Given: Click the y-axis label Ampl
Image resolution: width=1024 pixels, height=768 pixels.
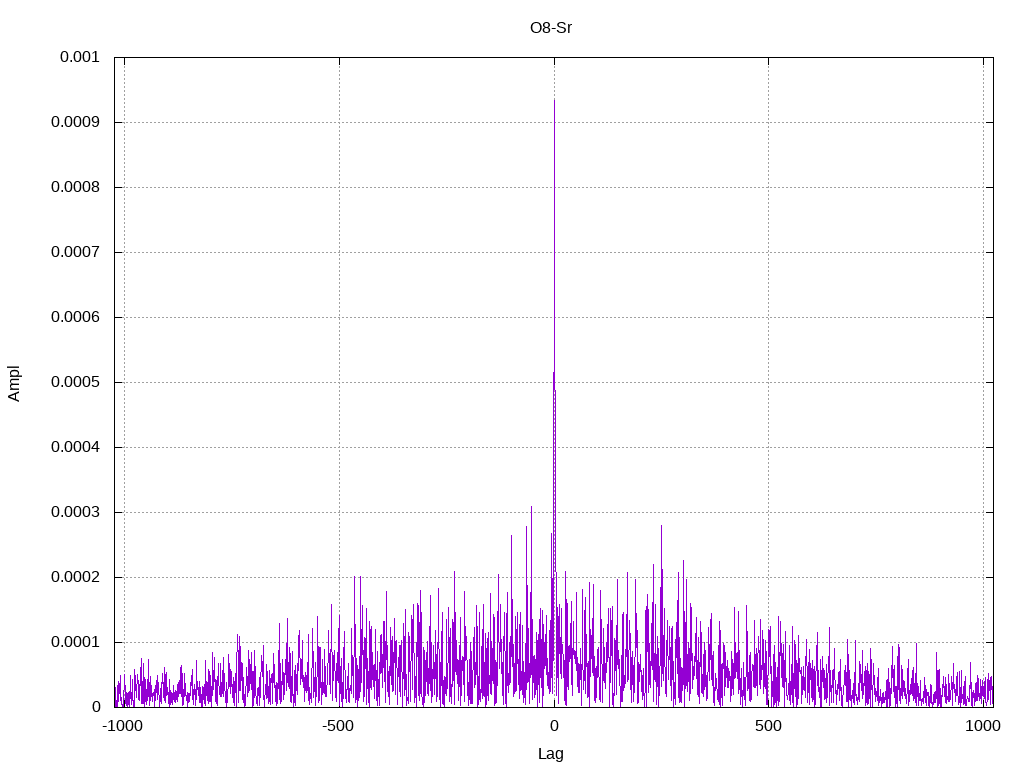Looking at the screenshot, I should 14,383.
